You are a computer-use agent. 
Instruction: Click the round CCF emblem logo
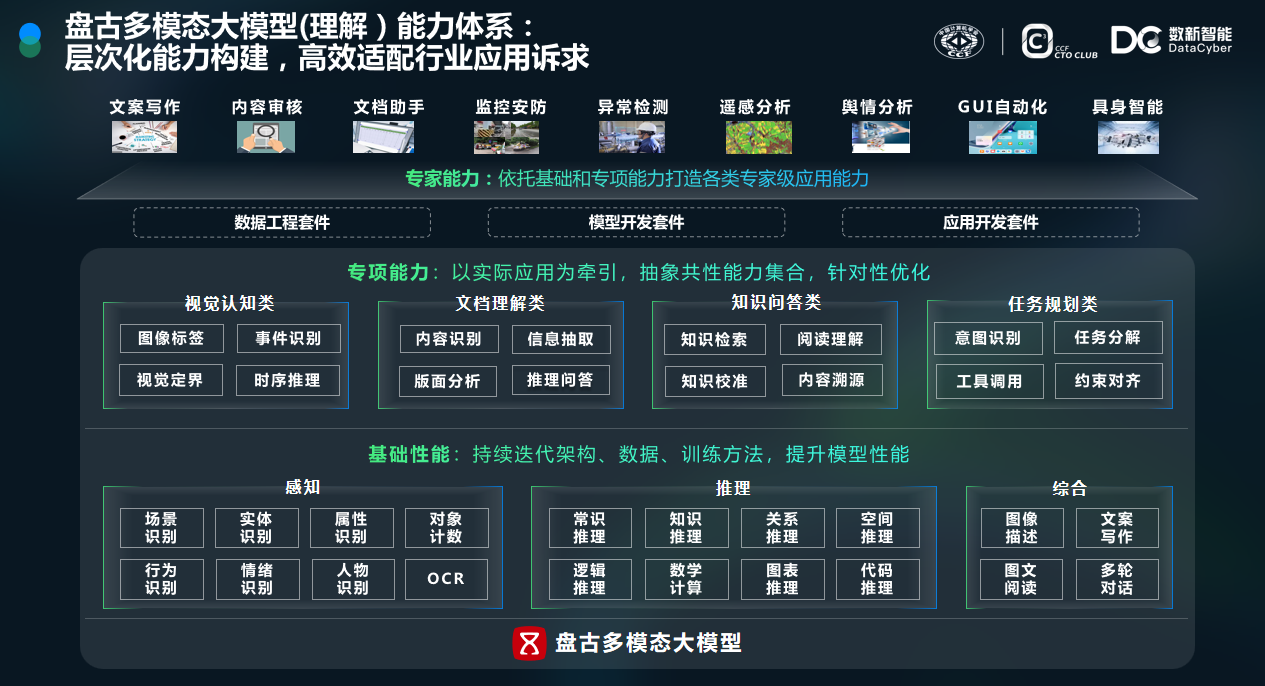click(x=959, y=41)
